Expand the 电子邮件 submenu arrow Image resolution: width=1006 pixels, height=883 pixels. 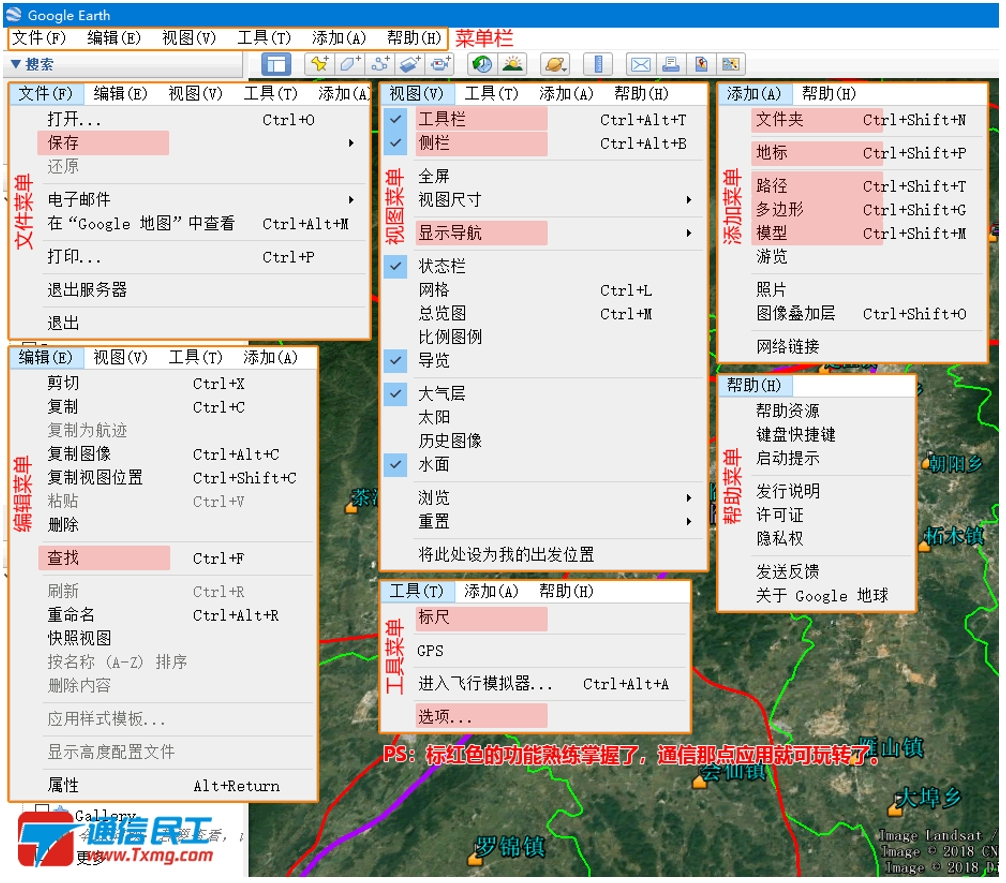tap(351, 200)
